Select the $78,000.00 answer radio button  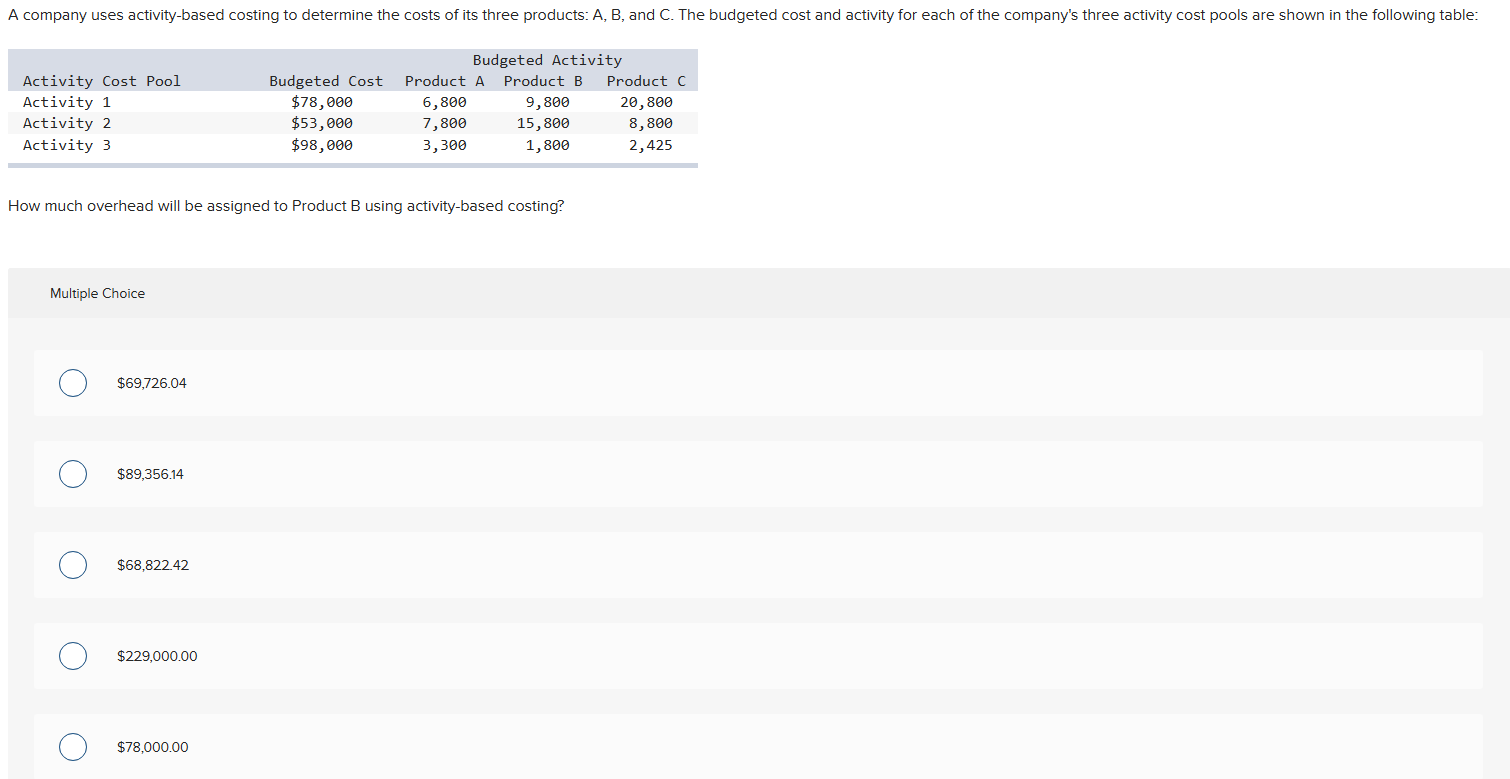click(72, 747)
